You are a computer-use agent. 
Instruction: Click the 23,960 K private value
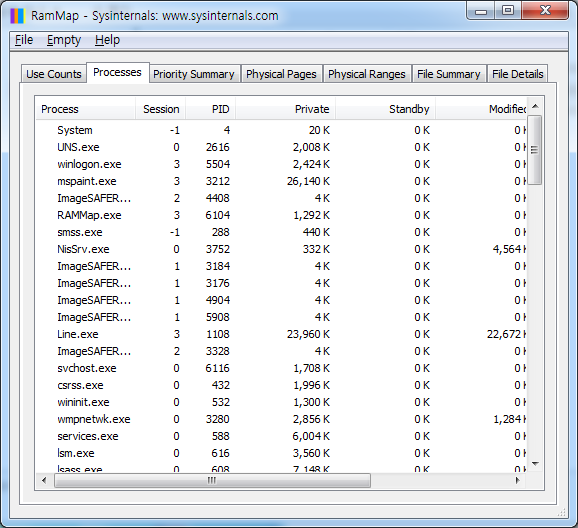pyautogui.click(x=308, y=334)
